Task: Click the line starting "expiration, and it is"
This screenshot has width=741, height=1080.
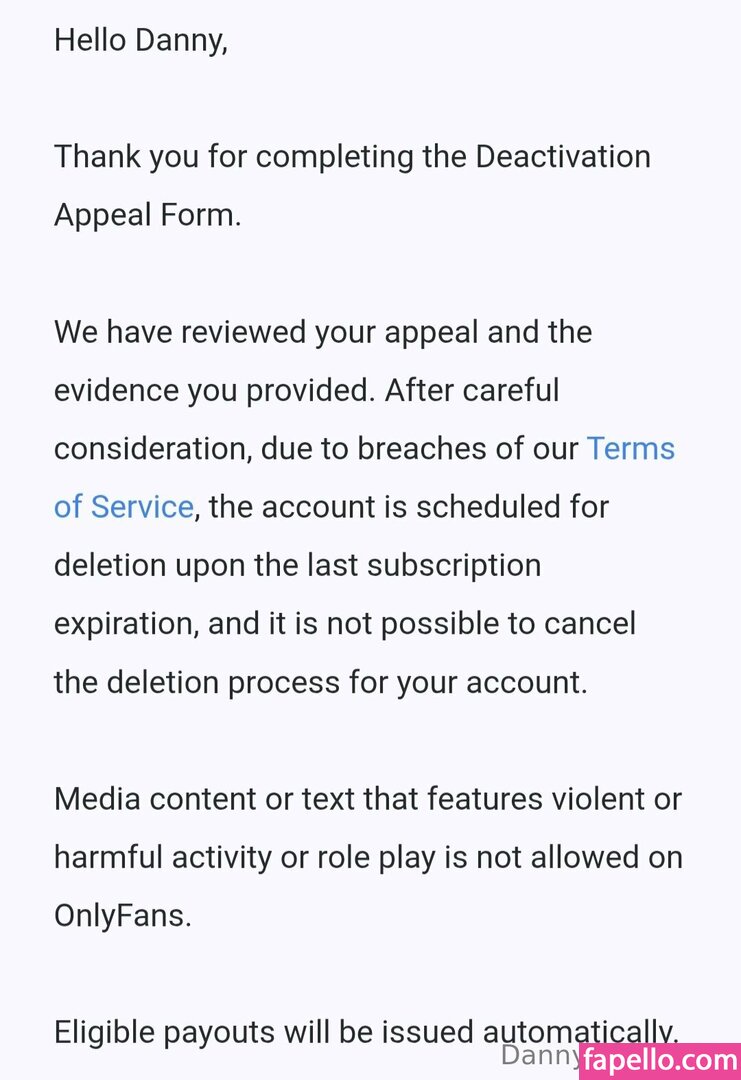Action: tap(344, 623)
